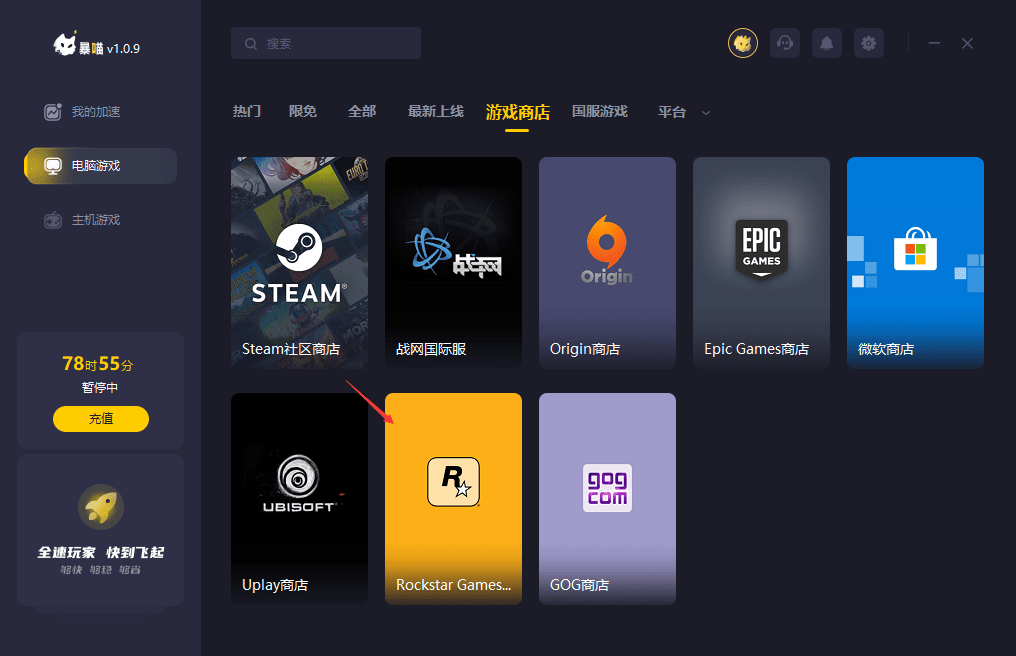Click the 全速玩家 快到飞起 banner text
The image size is (1016, 656).
point(101,552)
